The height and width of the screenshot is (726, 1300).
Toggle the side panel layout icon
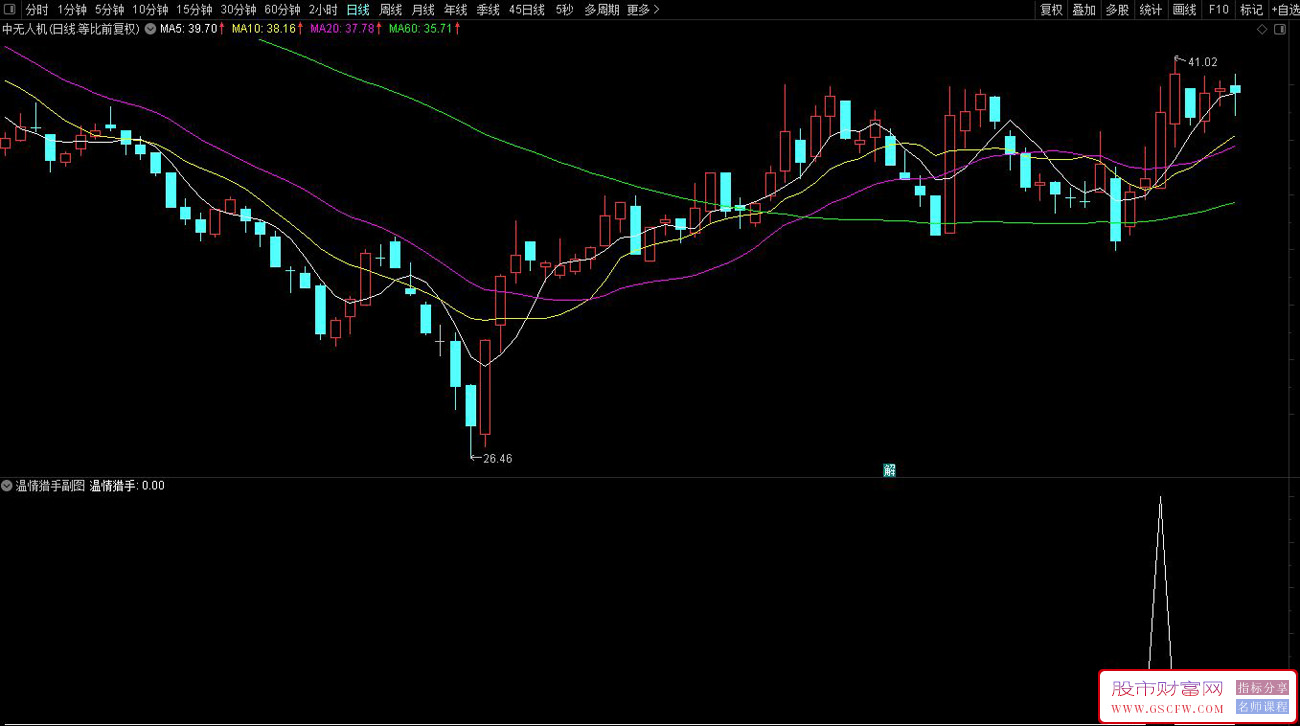pos(1279,30)
